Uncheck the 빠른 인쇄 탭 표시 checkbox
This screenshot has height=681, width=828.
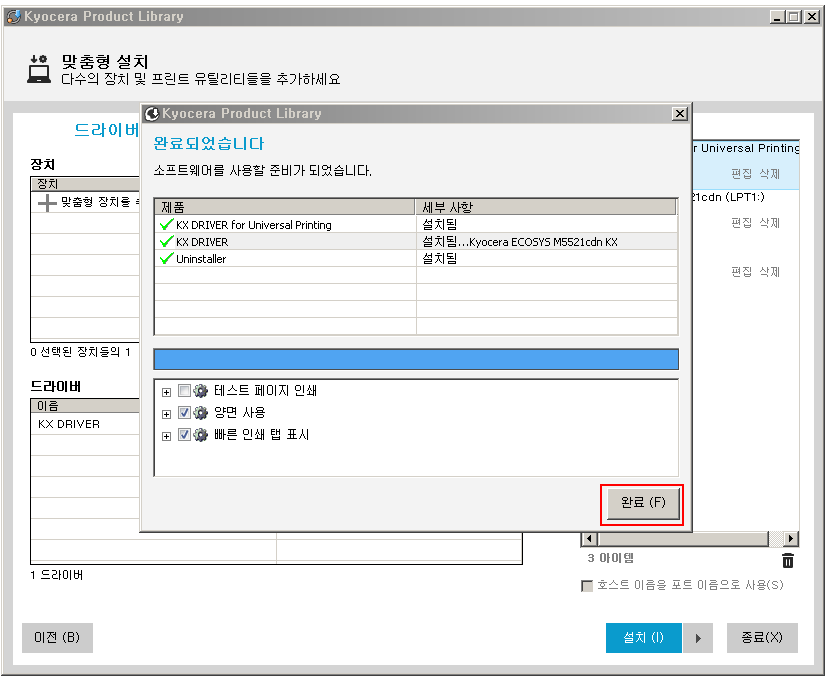(x=184, y=434)
